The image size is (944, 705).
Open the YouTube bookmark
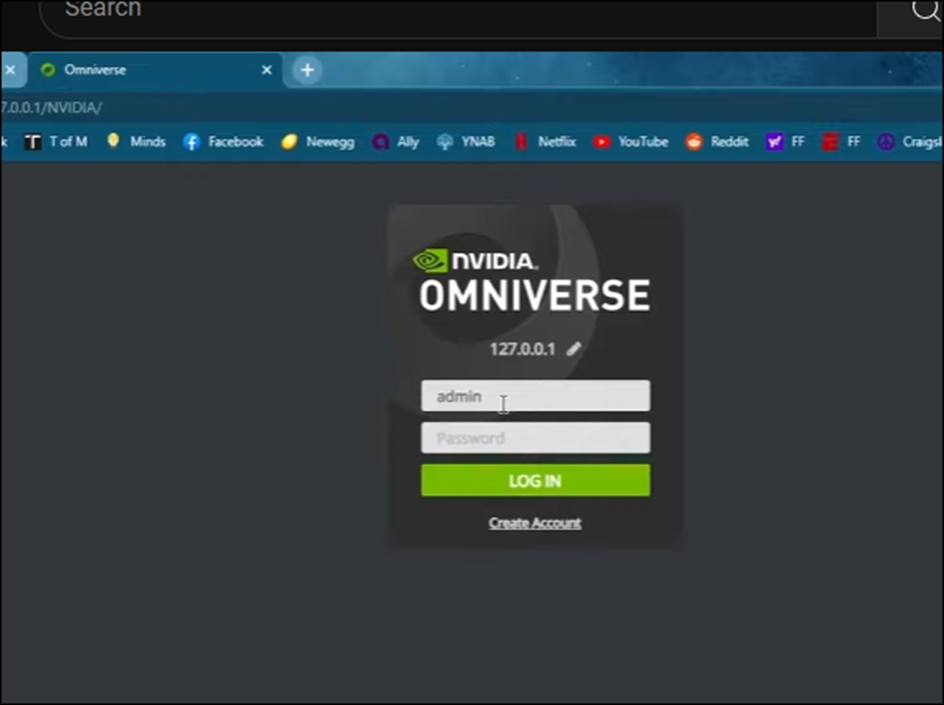(630, 141)
